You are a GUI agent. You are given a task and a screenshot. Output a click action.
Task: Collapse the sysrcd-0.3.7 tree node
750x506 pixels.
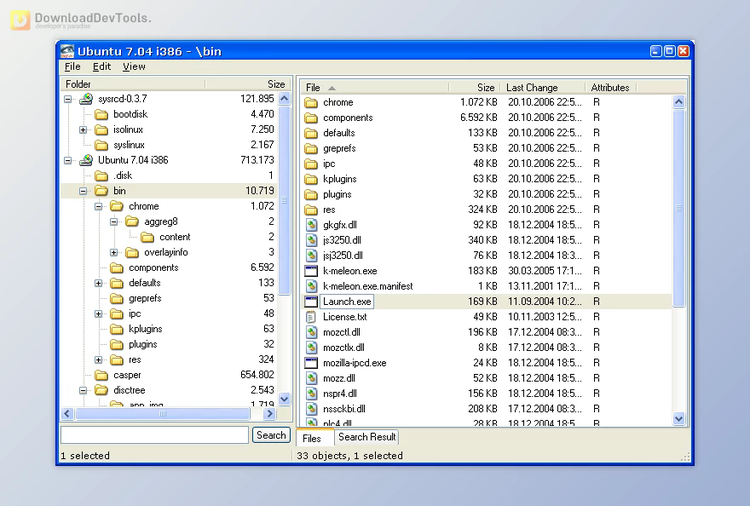pyautogui.click(x=68, y=99)
